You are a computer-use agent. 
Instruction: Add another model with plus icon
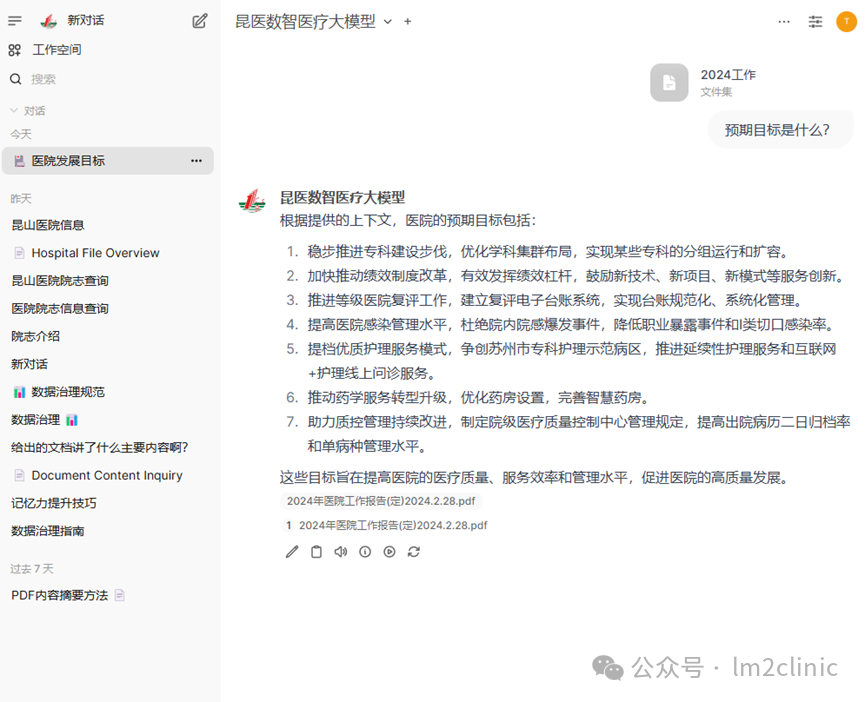[408, 22]
